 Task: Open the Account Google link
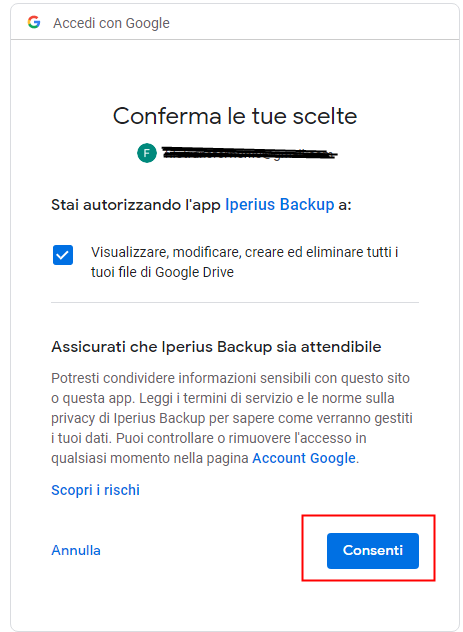[304, 458]
